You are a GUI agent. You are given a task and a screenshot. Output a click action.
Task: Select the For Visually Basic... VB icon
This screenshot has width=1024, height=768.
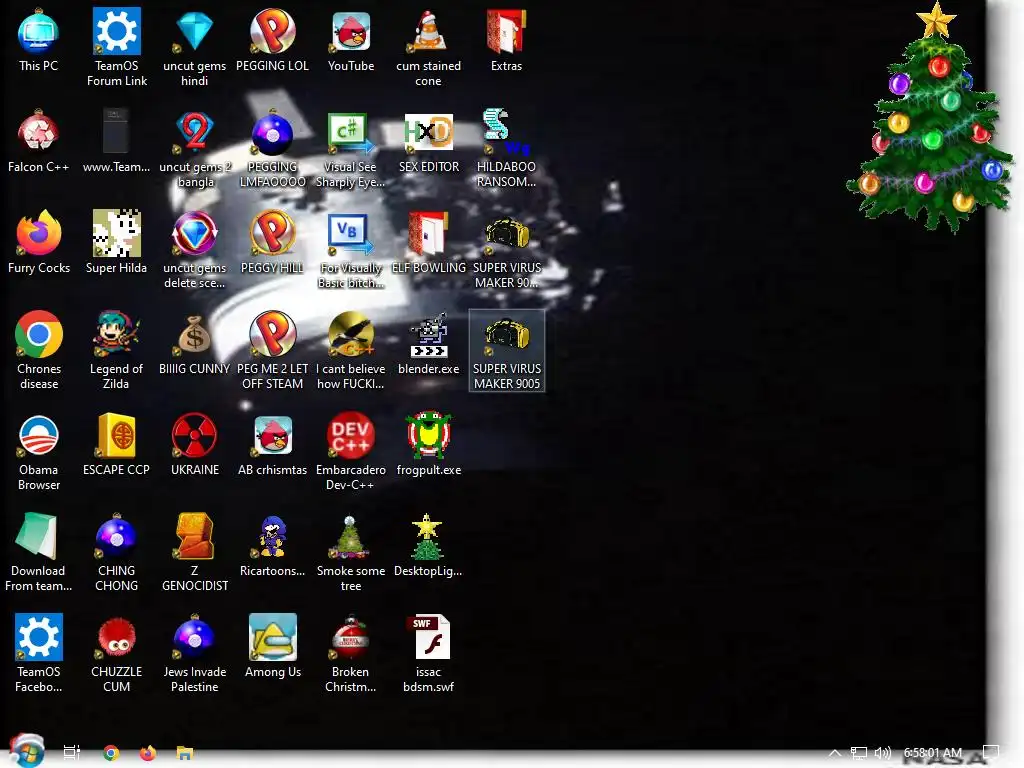(x=351, y=249)
